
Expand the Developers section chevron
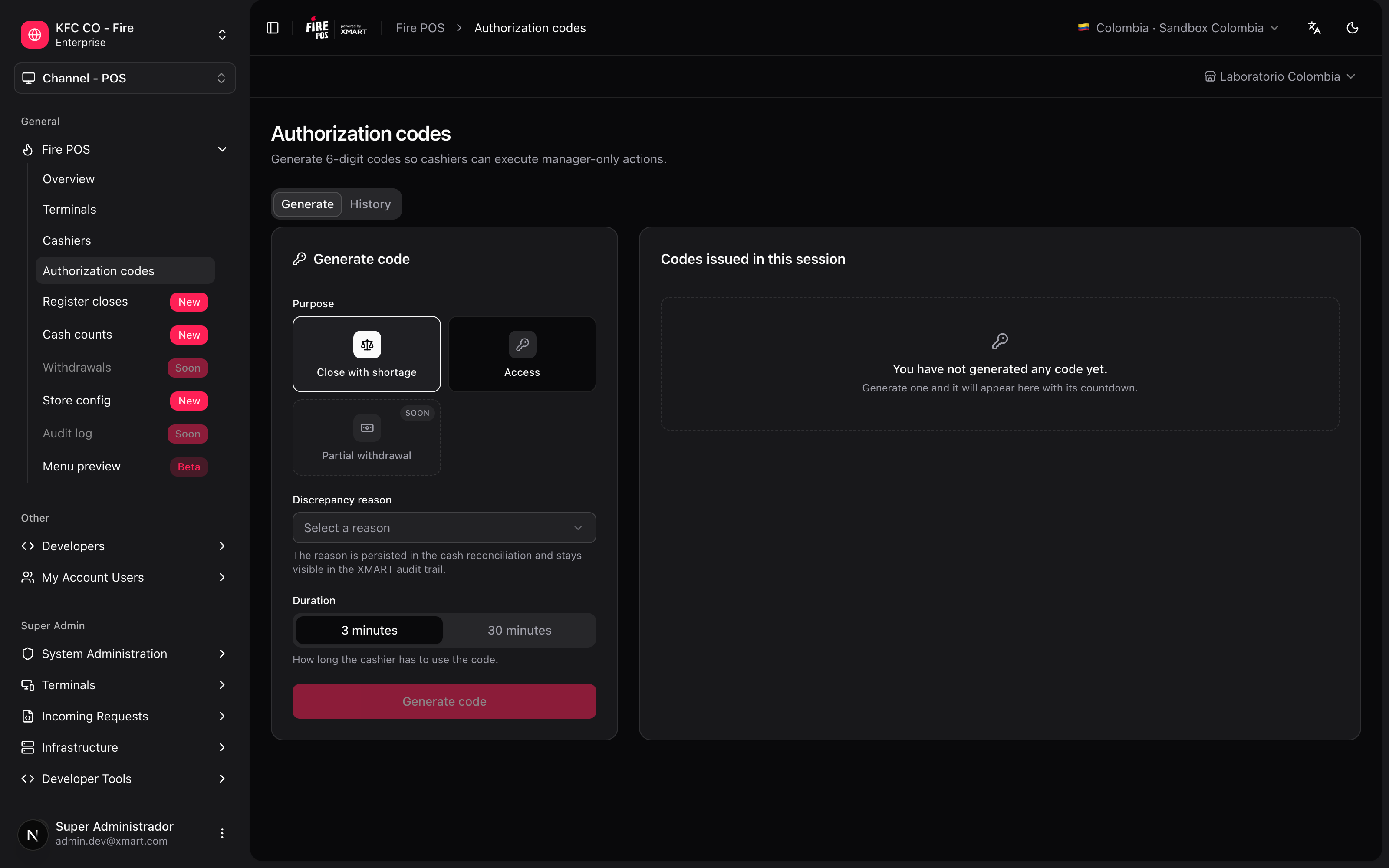pos(222,546)
